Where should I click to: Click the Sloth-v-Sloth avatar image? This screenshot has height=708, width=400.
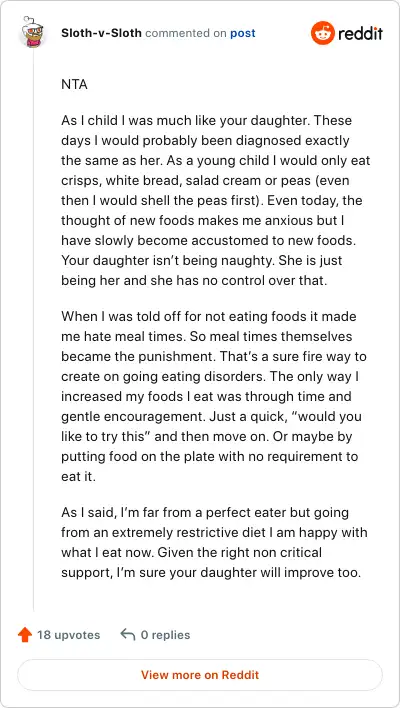pos(33,33)
